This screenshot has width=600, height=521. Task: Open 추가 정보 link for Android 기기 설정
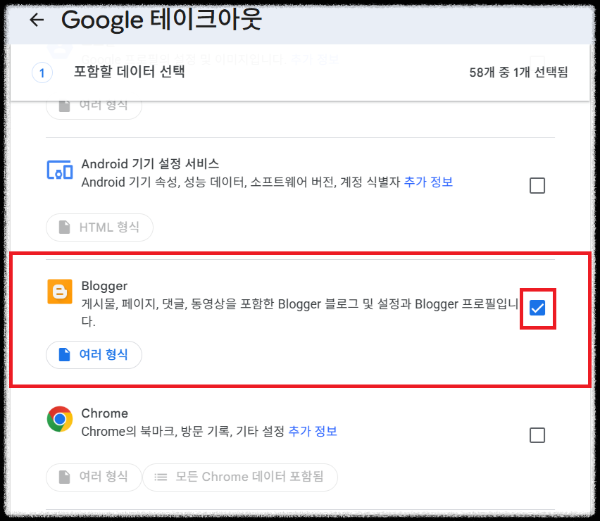pos(428,182)
